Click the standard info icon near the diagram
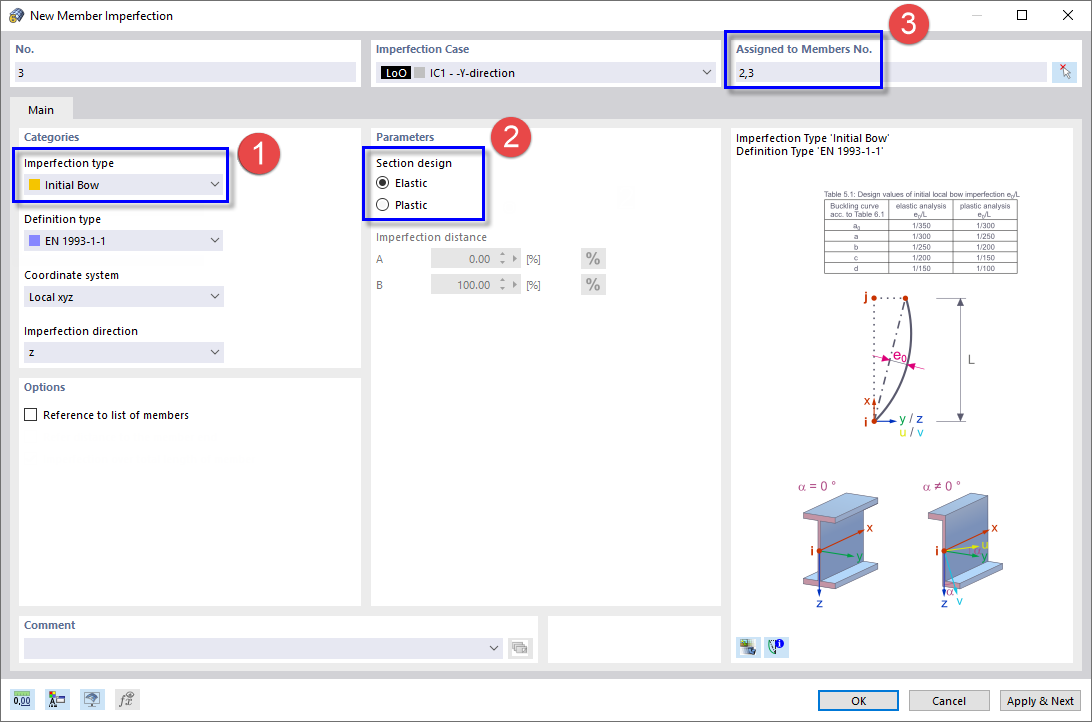1092x722 pixels. (x=776, y=647)
